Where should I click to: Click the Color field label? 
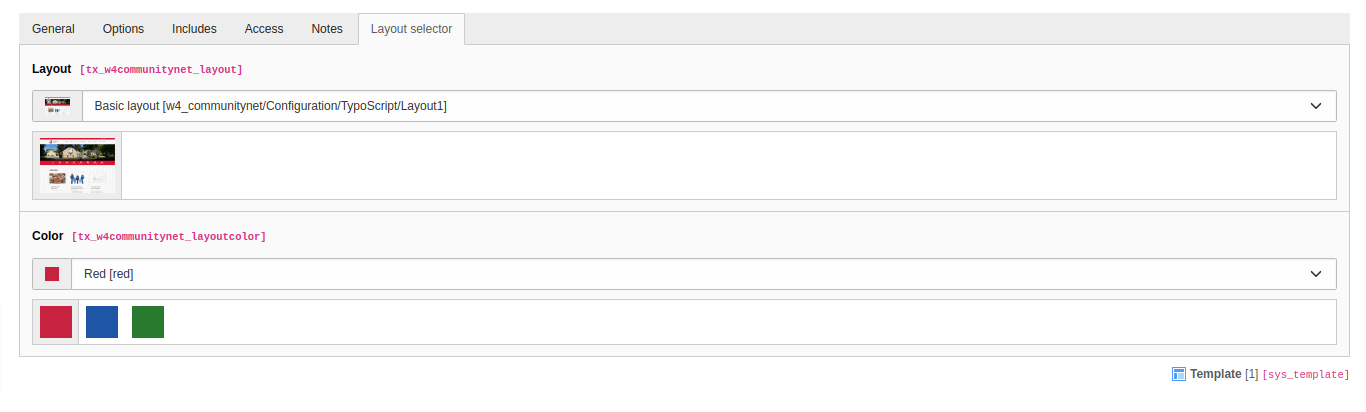pyautogui.click(x=48, y=236)
